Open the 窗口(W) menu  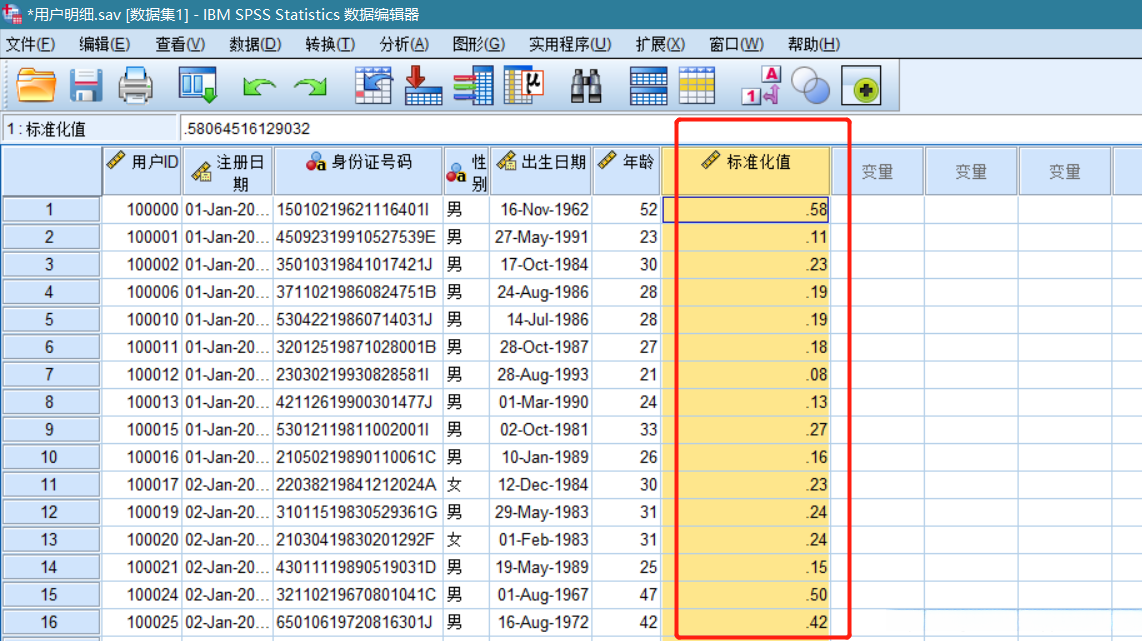point(736,44)
